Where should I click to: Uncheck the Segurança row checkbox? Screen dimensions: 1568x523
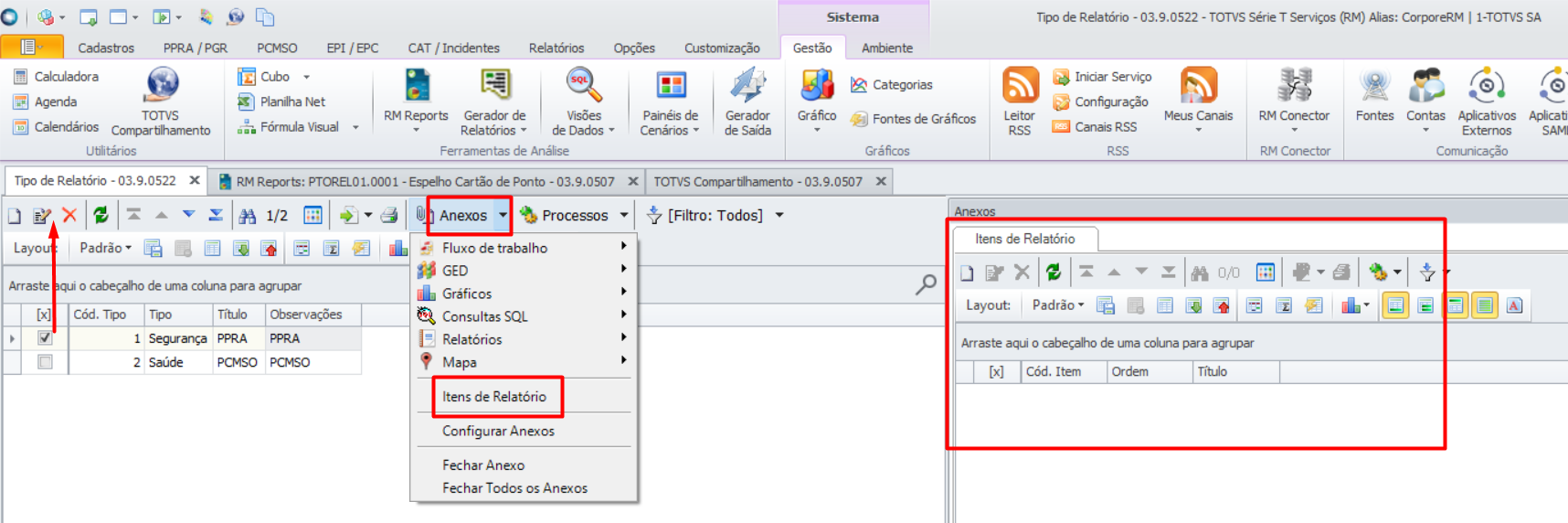pos(45,337)
